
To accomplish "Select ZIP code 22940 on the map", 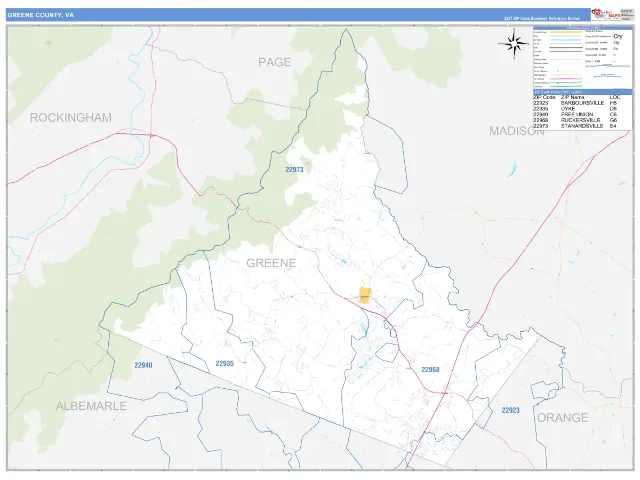I will (143, 365).
